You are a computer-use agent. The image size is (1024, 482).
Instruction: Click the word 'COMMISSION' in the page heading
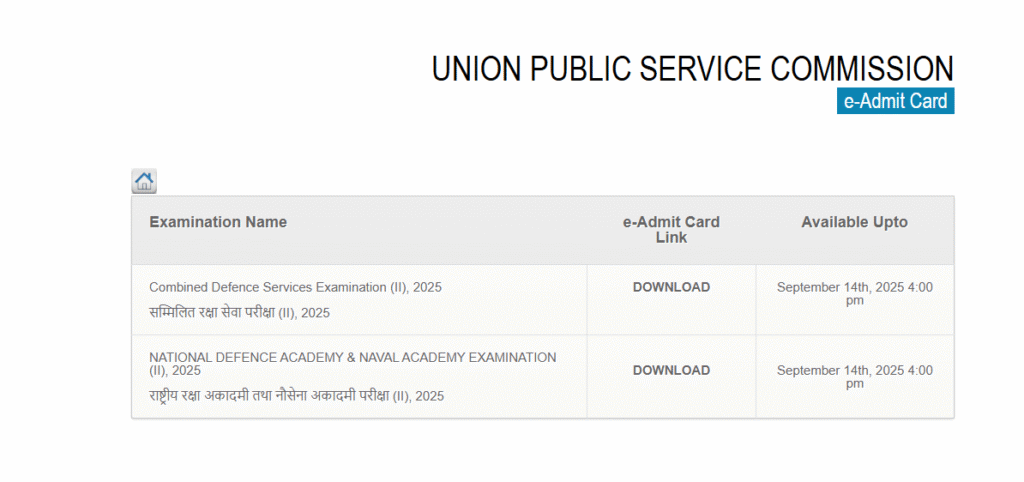pos(862,69)
